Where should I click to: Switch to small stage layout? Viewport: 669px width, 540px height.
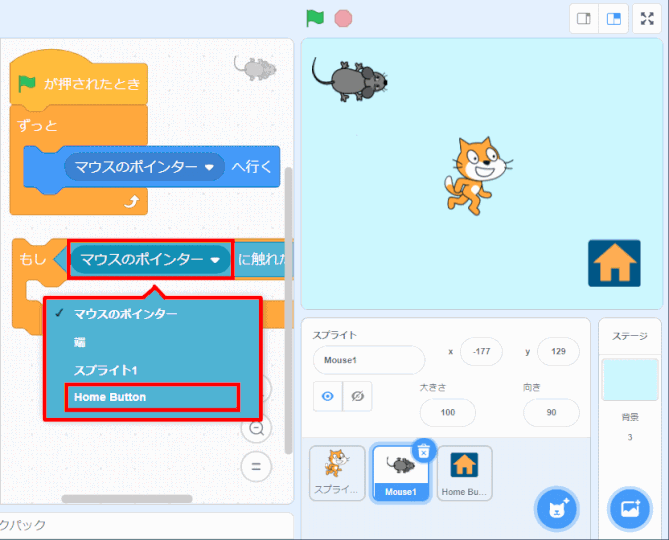pyautogui.click(x=584, y=18)
